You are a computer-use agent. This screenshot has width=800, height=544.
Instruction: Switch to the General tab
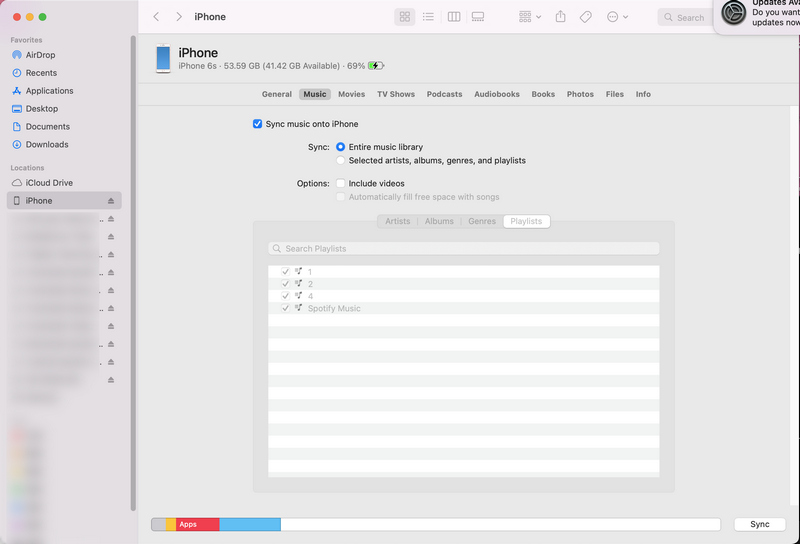[x=277, y=94]
